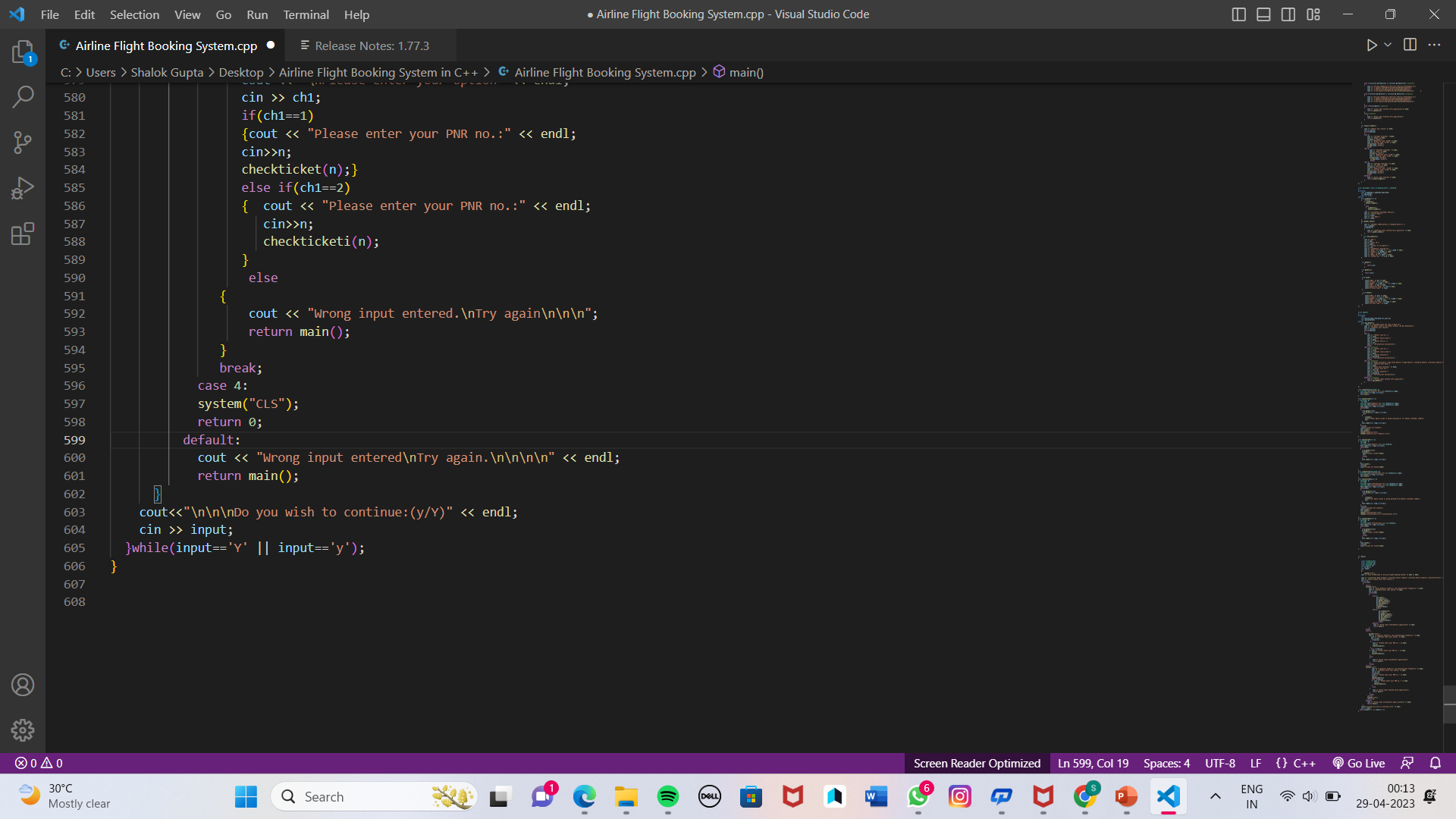Open the editor More Actions ellipsis menu
1456x819 pixels.
[1434, 45]
